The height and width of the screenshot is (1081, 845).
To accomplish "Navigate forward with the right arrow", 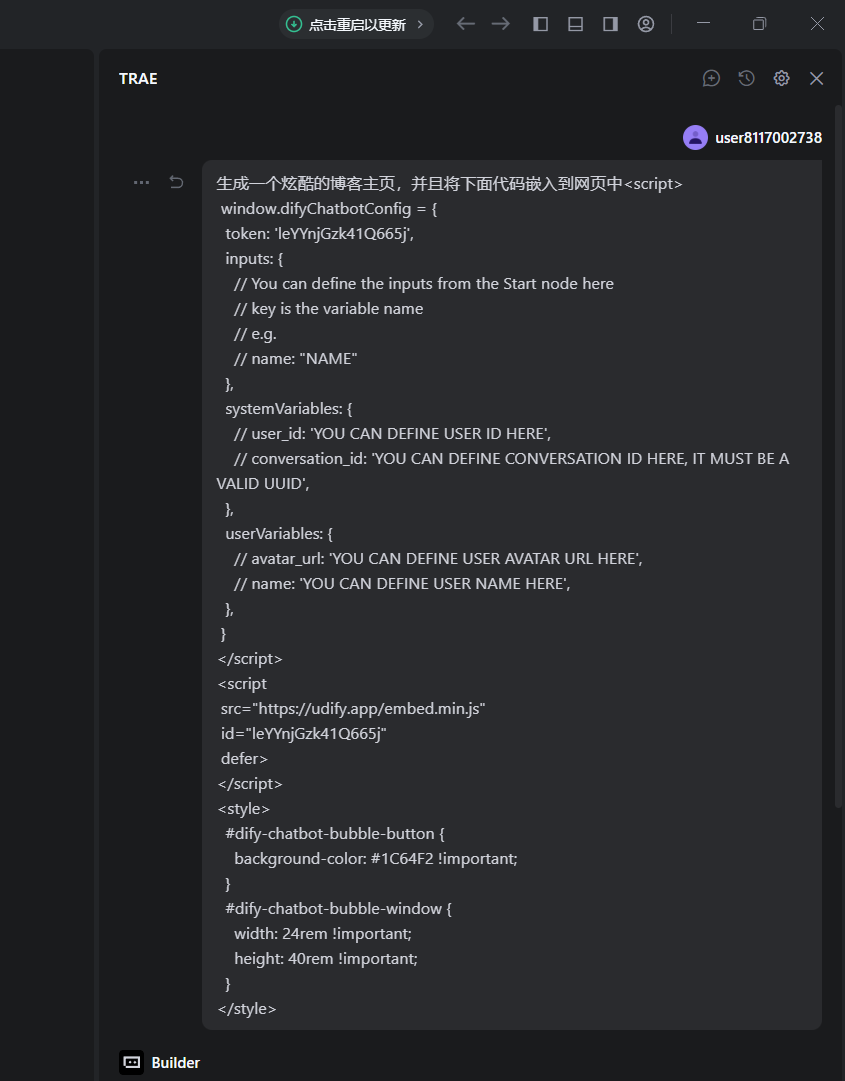I will [x=501, y=24].
